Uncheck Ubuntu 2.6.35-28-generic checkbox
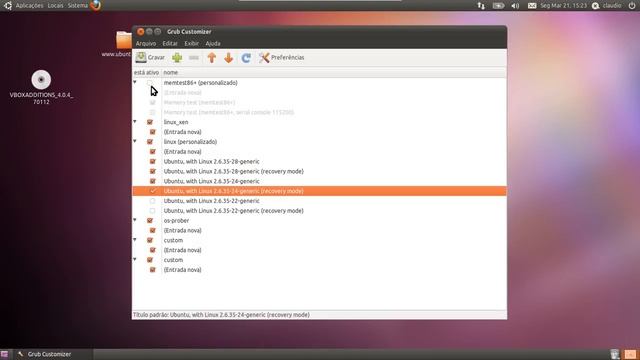640x360 pixels. pos(153,161)
